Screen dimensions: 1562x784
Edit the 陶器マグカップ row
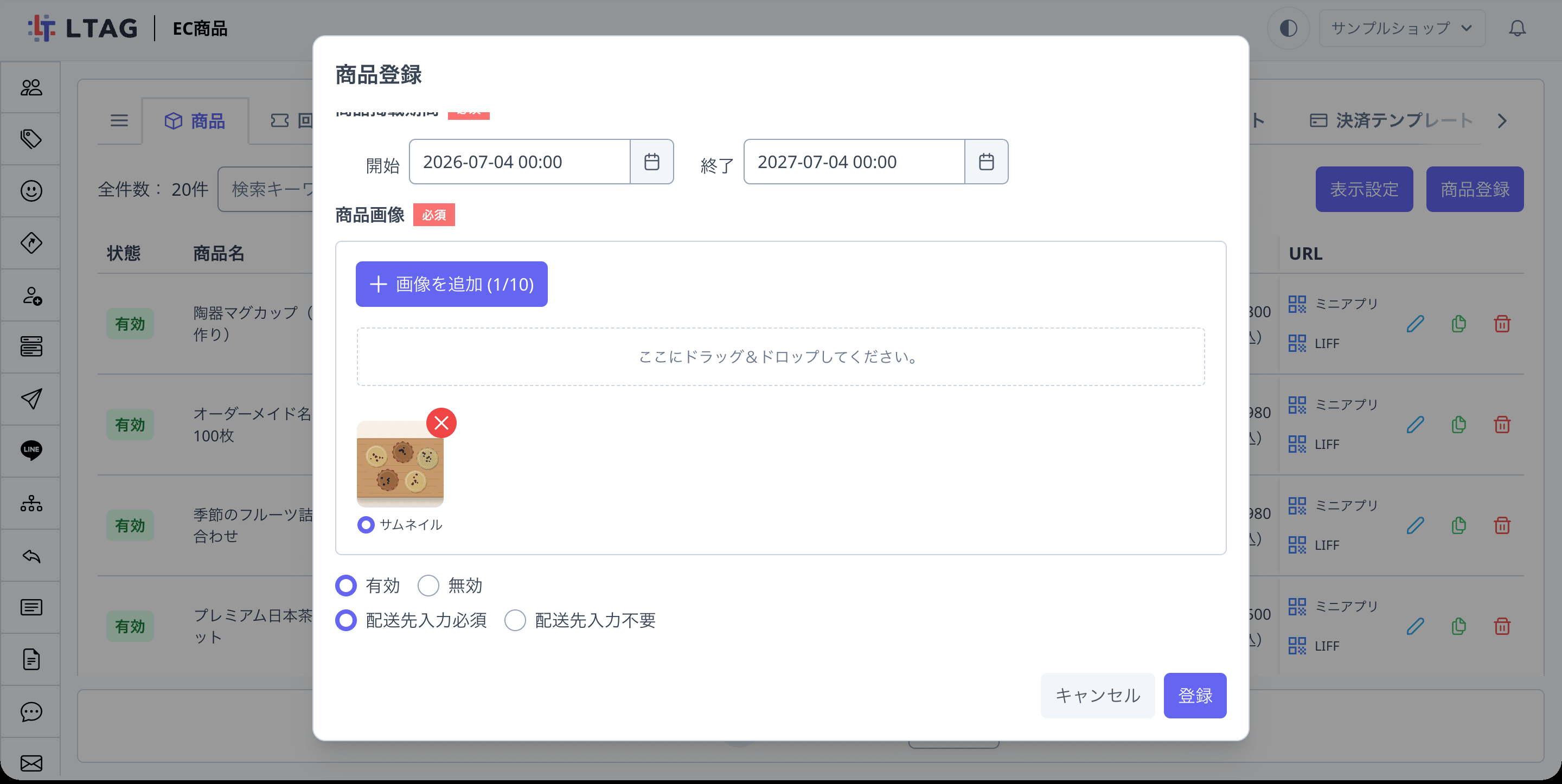tap(1414, 324)
